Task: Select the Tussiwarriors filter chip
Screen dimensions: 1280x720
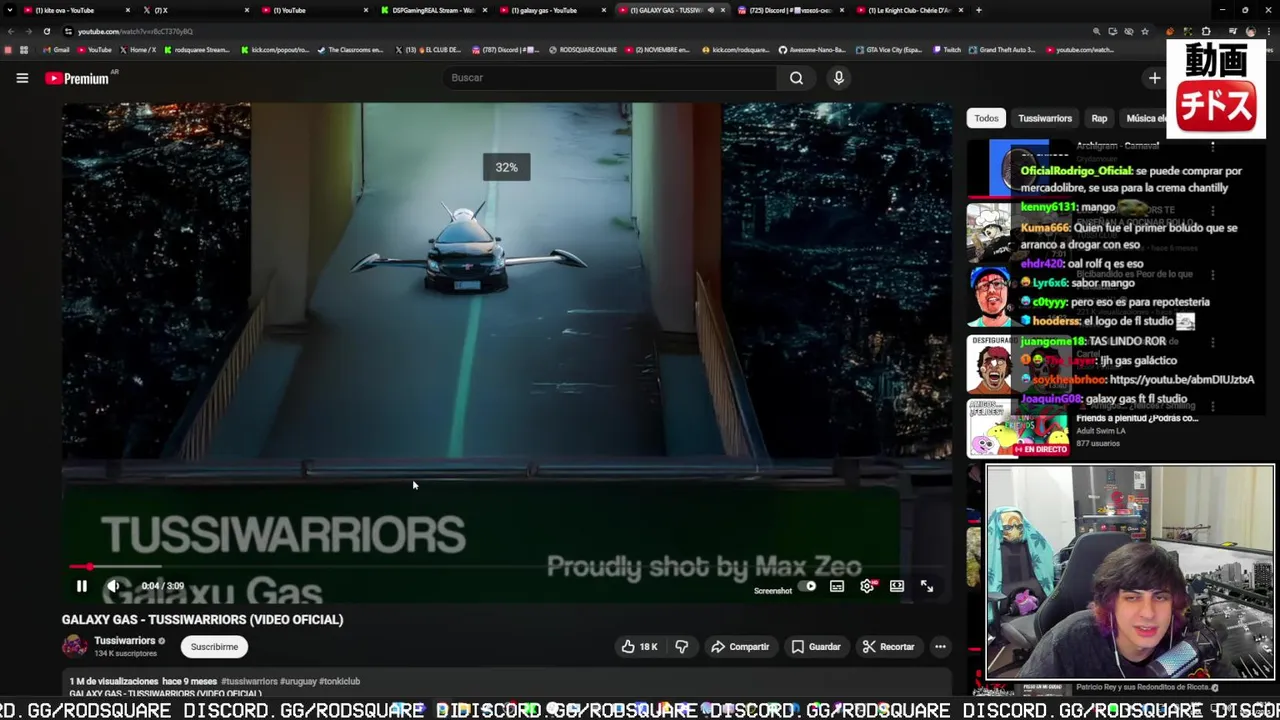Action: tap(1044, 118)
